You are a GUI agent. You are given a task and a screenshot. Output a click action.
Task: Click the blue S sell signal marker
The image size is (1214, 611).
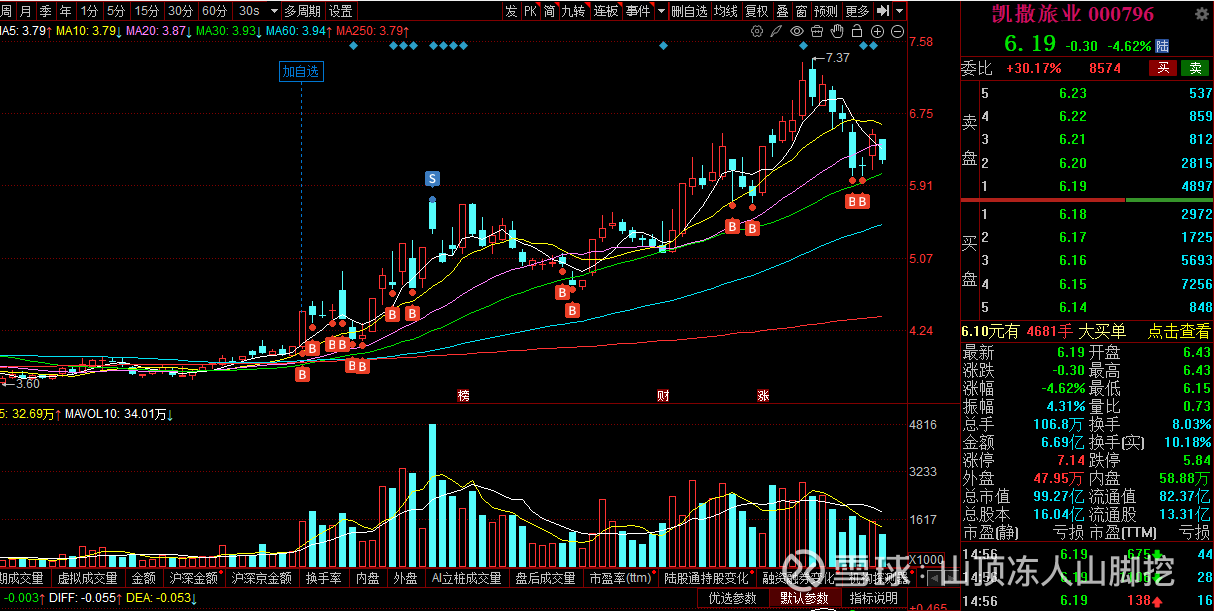point(432,179)
